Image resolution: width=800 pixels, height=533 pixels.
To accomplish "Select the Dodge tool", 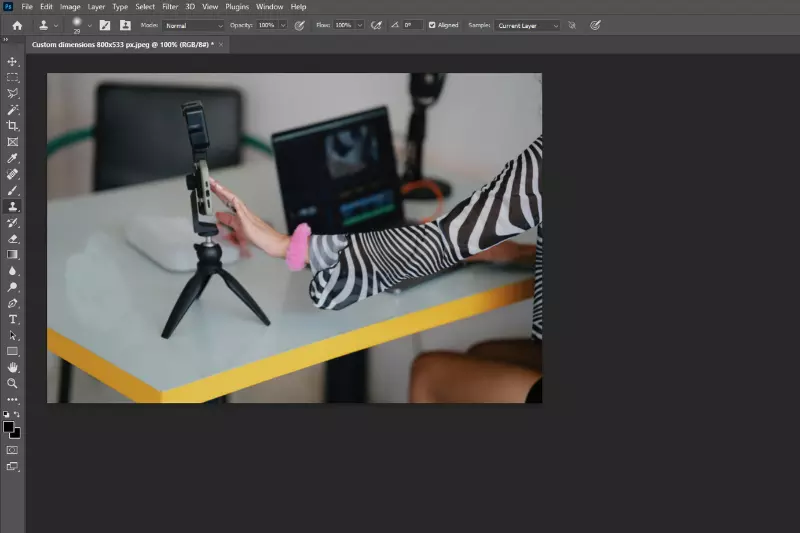I will click(12, 287).
